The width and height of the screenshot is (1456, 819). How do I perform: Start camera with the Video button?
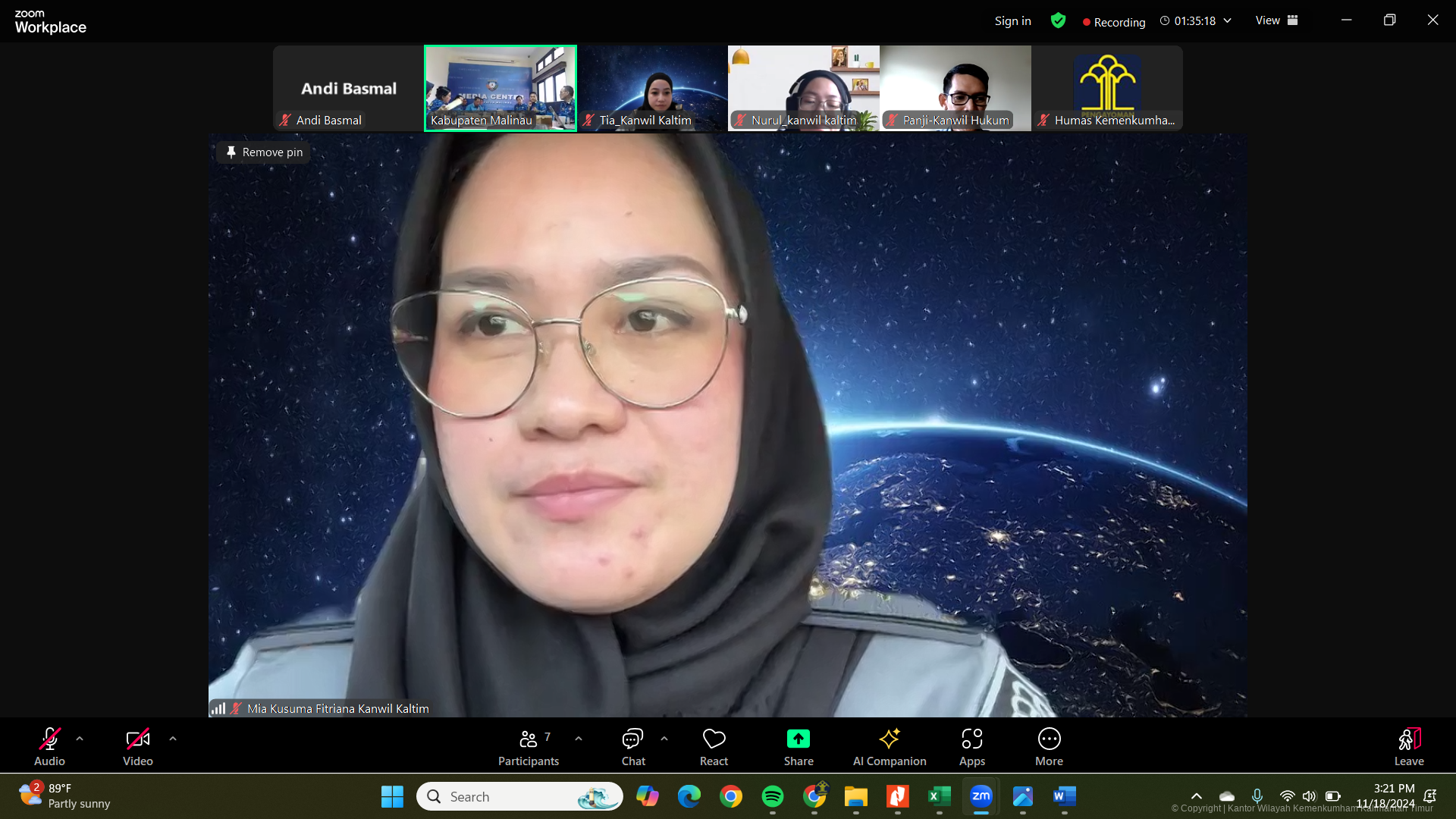138,746
